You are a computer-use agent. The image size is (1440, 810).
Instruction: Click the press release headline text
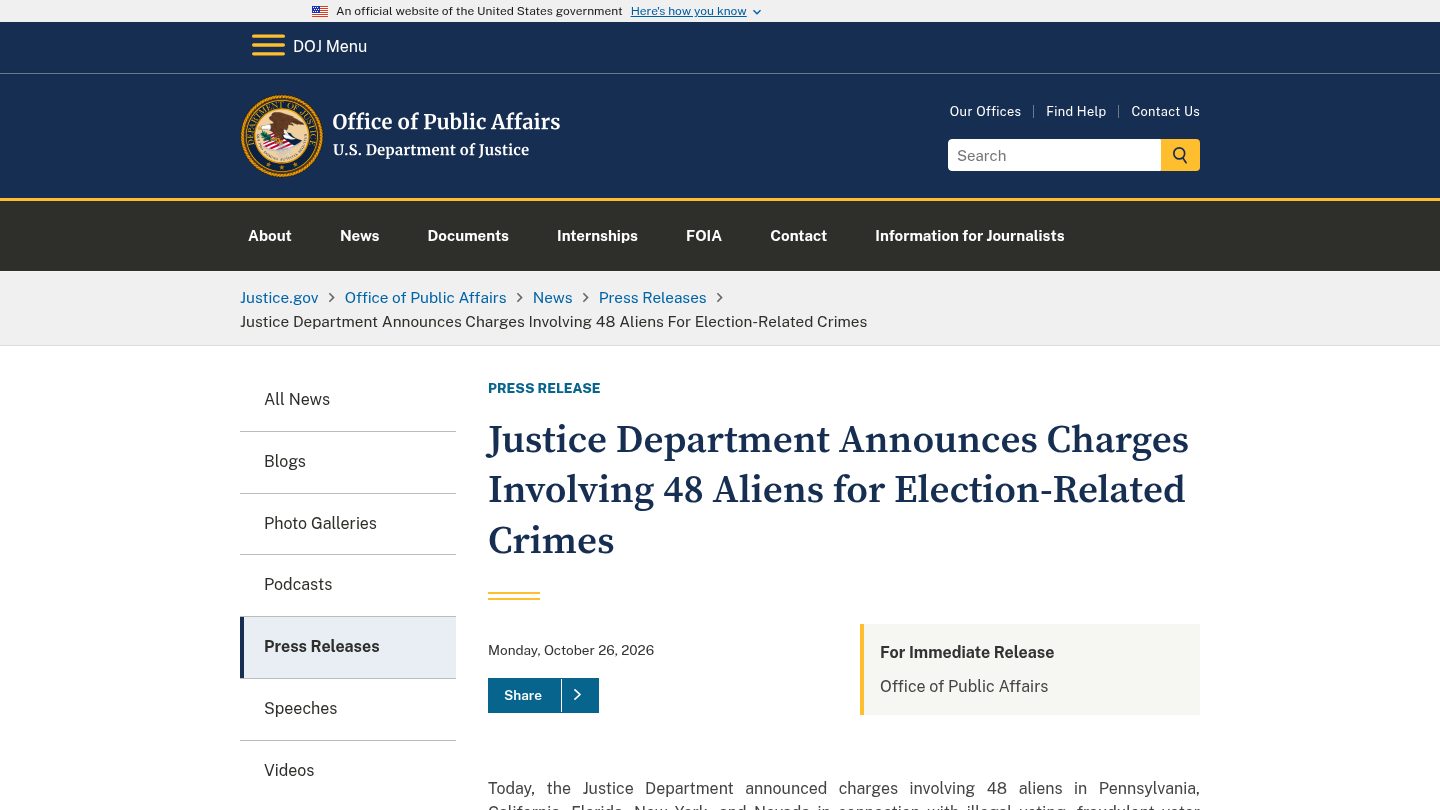click(x=838, y=490)
